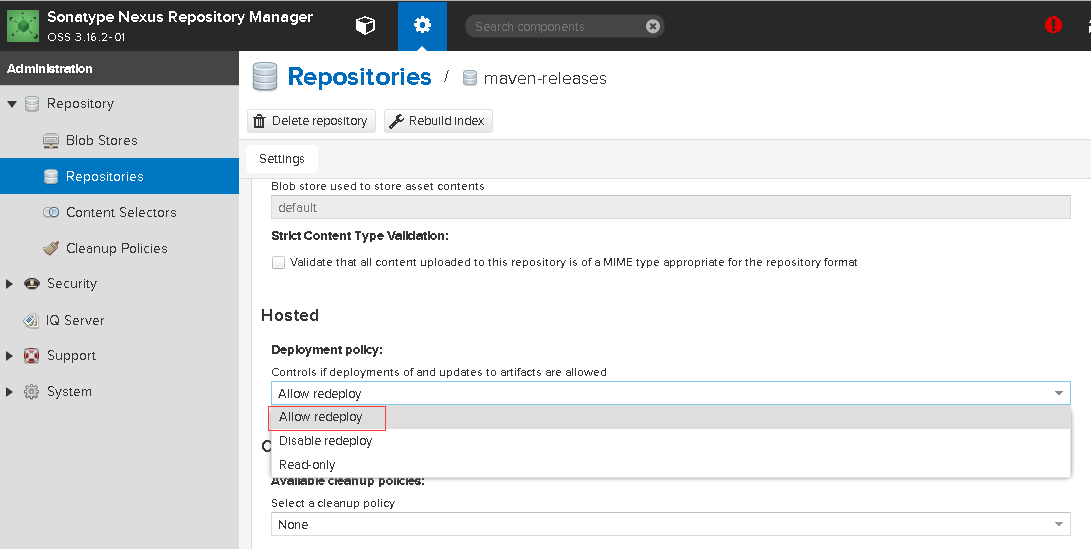
Task: Open Repositories in the sidebar
Action: pyautogui.click(x=119, y=177)
